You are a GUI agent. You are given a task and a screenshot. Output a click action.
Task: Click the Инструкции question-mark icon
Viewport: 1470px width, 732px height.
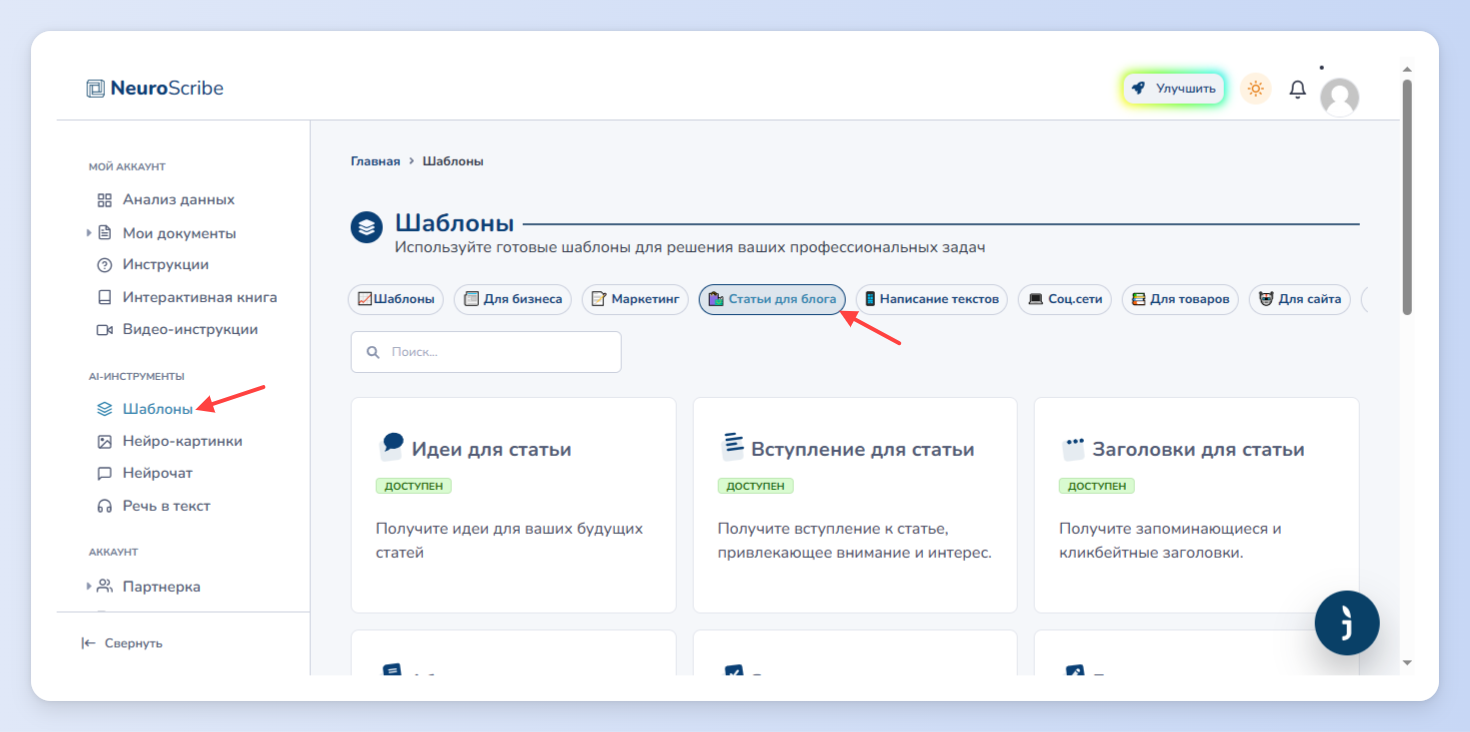(x=104, y=265)
